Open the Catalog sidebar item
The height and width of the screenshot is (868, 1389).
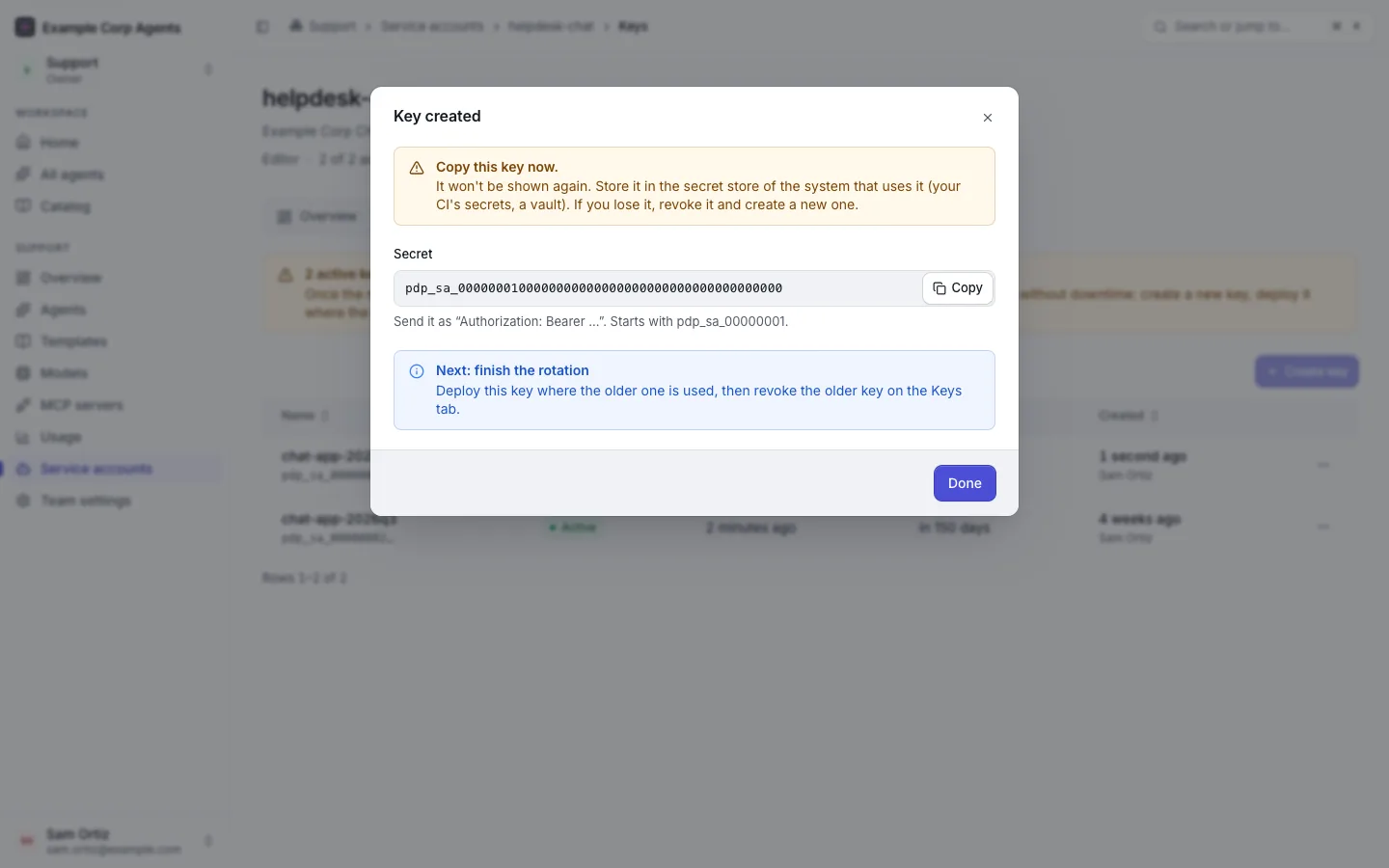(116, 206)
